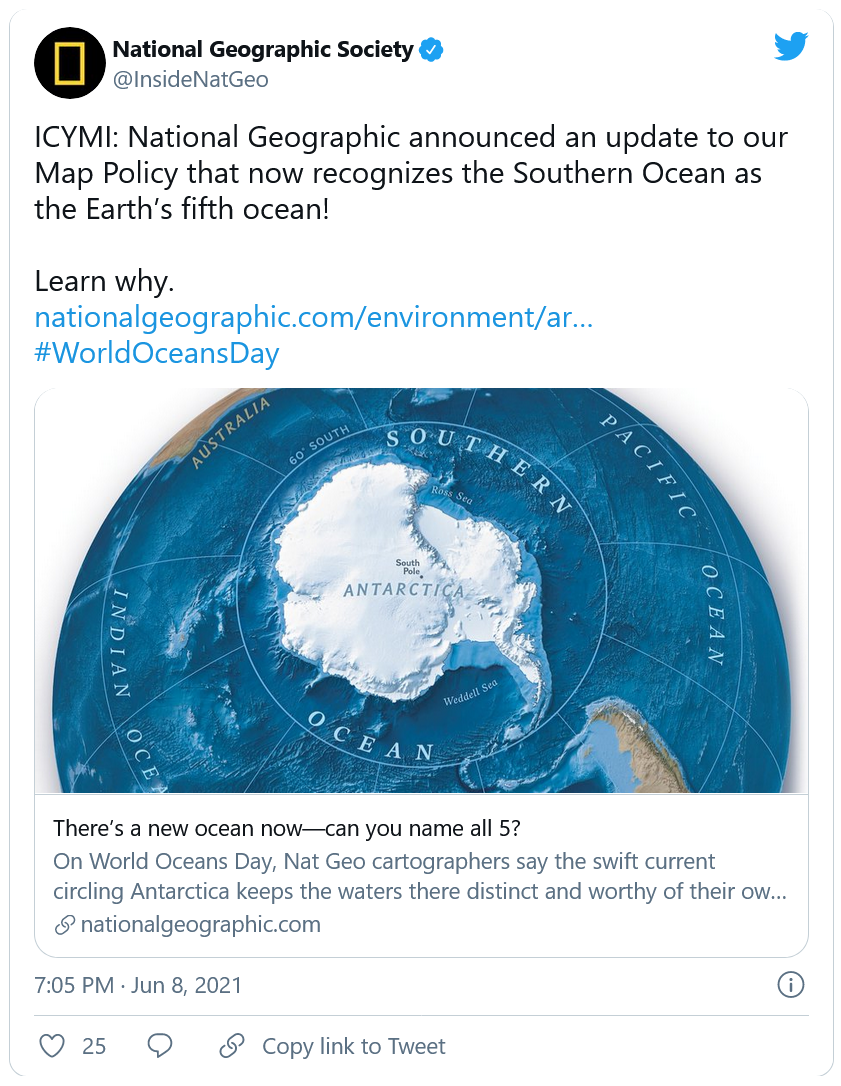This screenshot has width=841, height=1086.
Task: Open the #WorldOceansDay hashtag
Action: point(157,353)
